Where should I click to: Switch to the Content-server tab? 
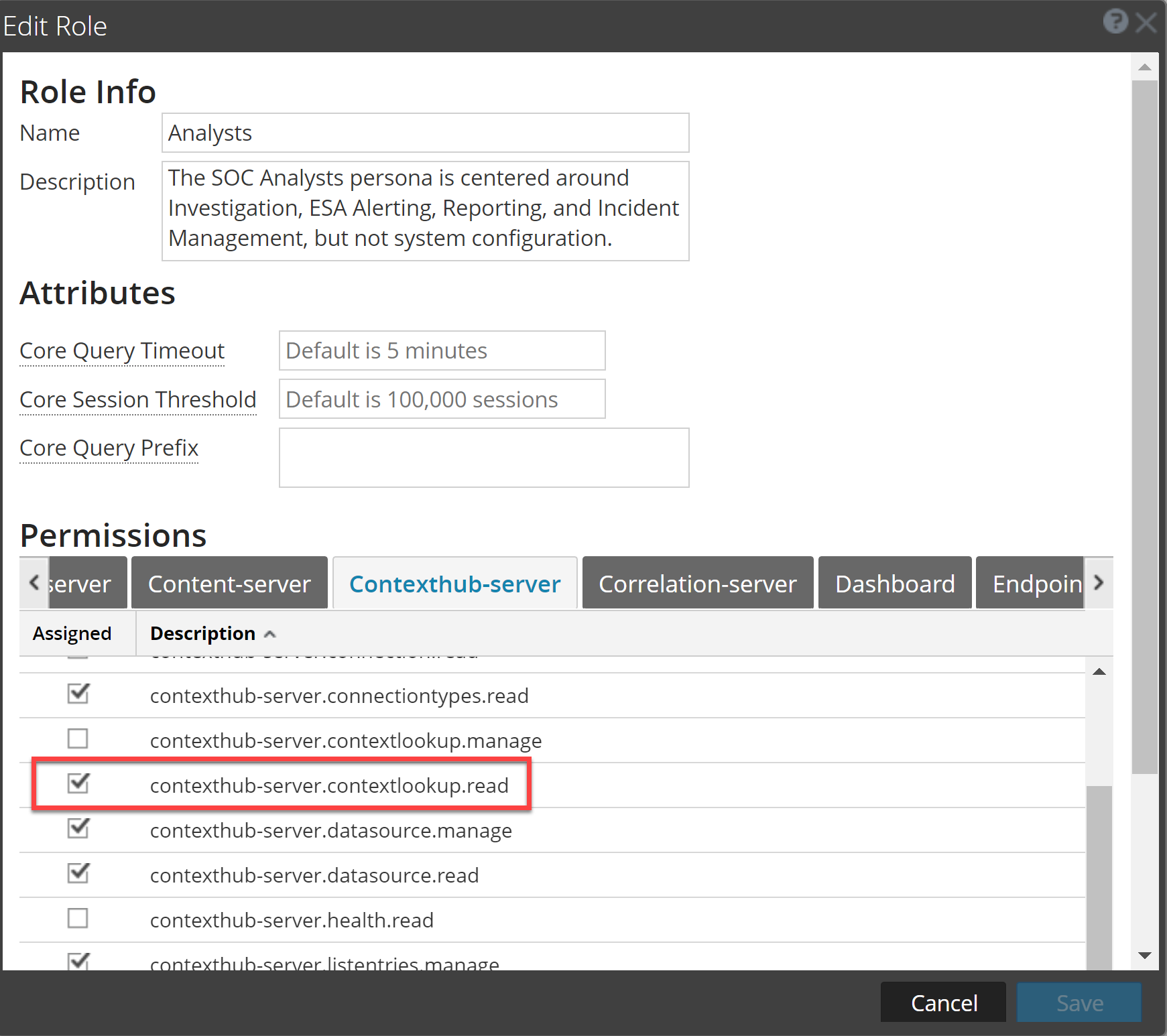(229, 583)
